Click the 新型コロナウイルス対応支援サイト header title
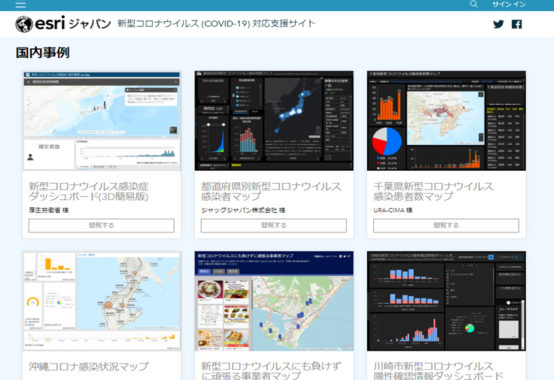This screenshot has height=380, width=554. click(216, 24)
